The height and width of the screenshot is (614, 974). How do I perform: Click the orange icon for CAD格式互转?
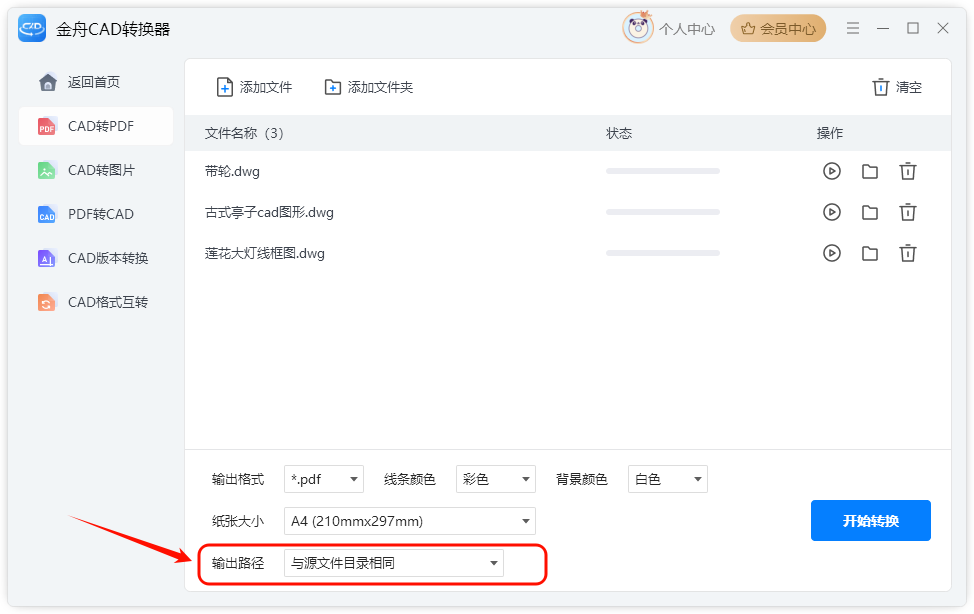point(47,303)
